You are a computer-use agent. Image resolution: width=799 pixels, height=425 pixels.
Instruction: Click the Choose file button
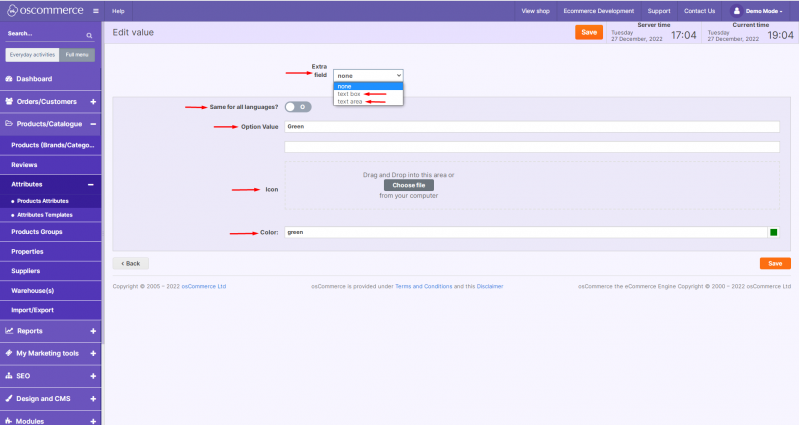[x=408, y=185]
